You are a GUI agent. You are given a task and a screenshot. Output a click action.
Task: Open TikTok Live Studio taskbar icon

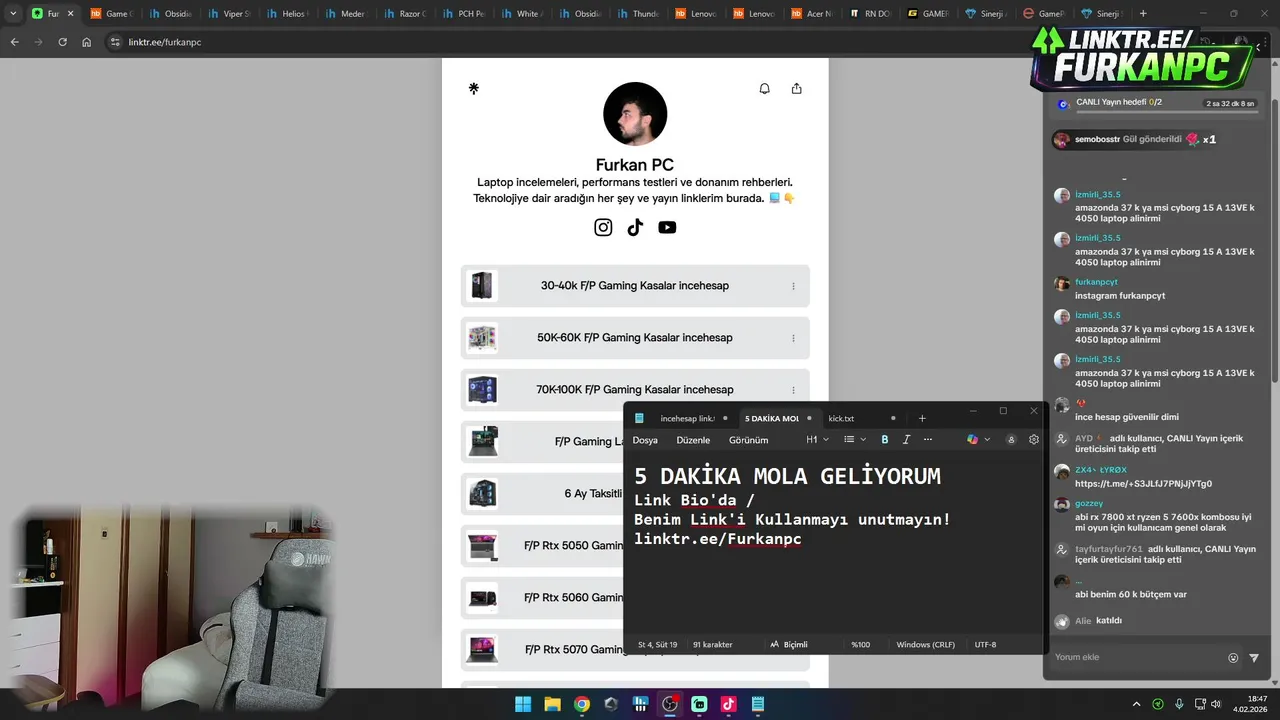tap(728, 704)
